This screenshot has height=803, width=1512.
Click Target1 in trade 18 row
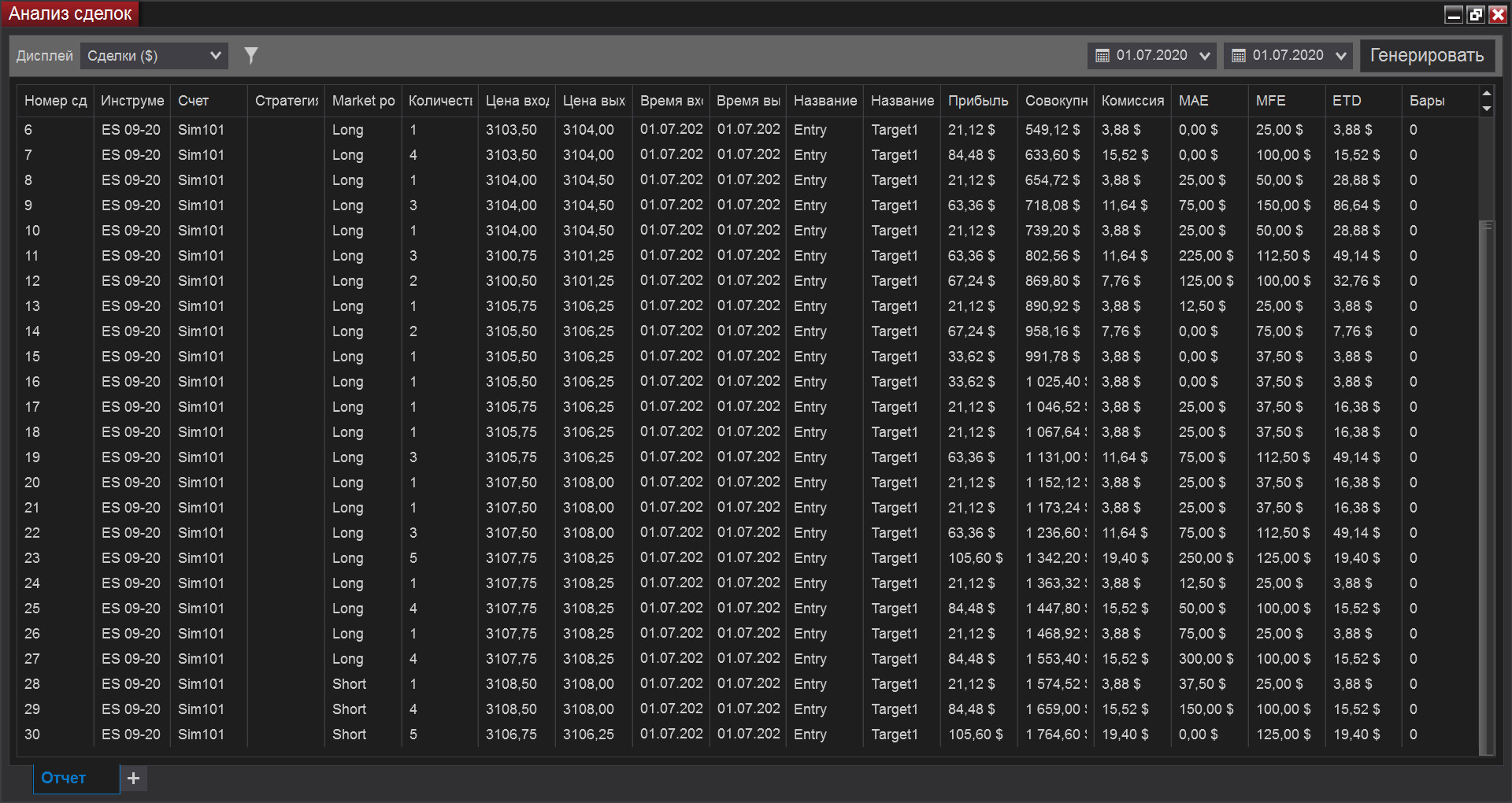point(895,432)
